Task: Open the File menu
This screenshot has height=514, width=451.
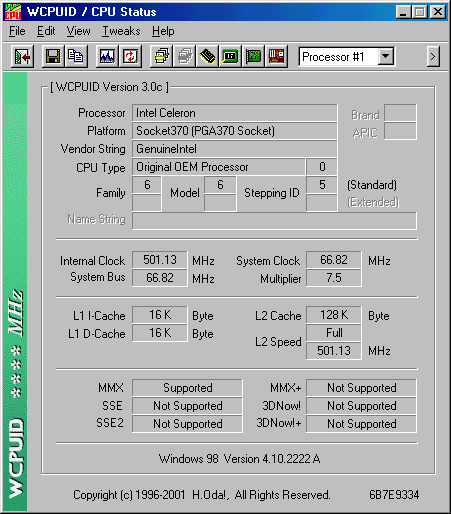Action: pos(17,31)
